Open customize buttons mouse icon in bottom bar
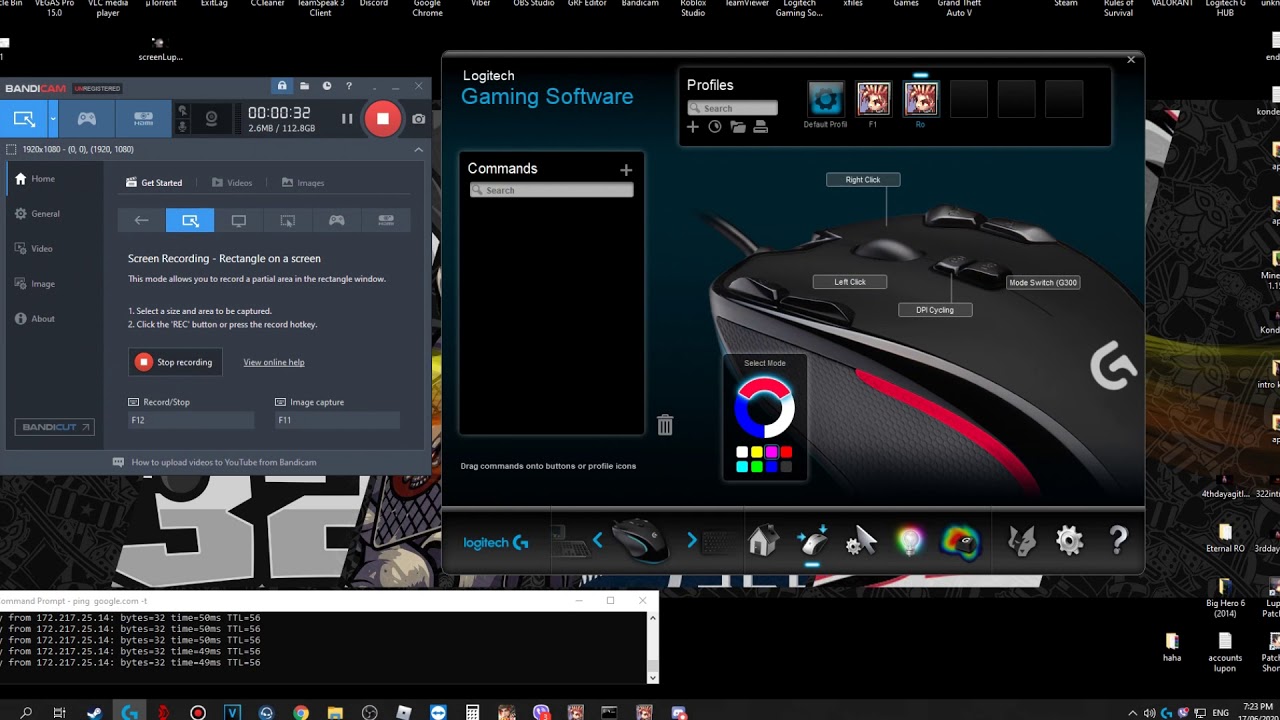The image size is (1280, 720). tap(813, 541)
